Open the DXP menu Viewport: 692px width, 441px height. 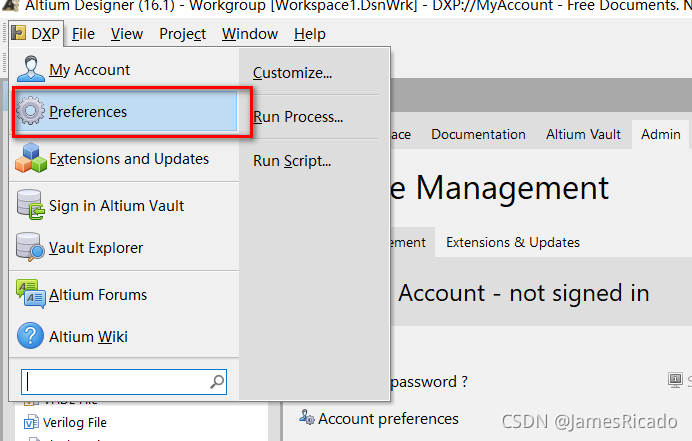click(36, 34)
